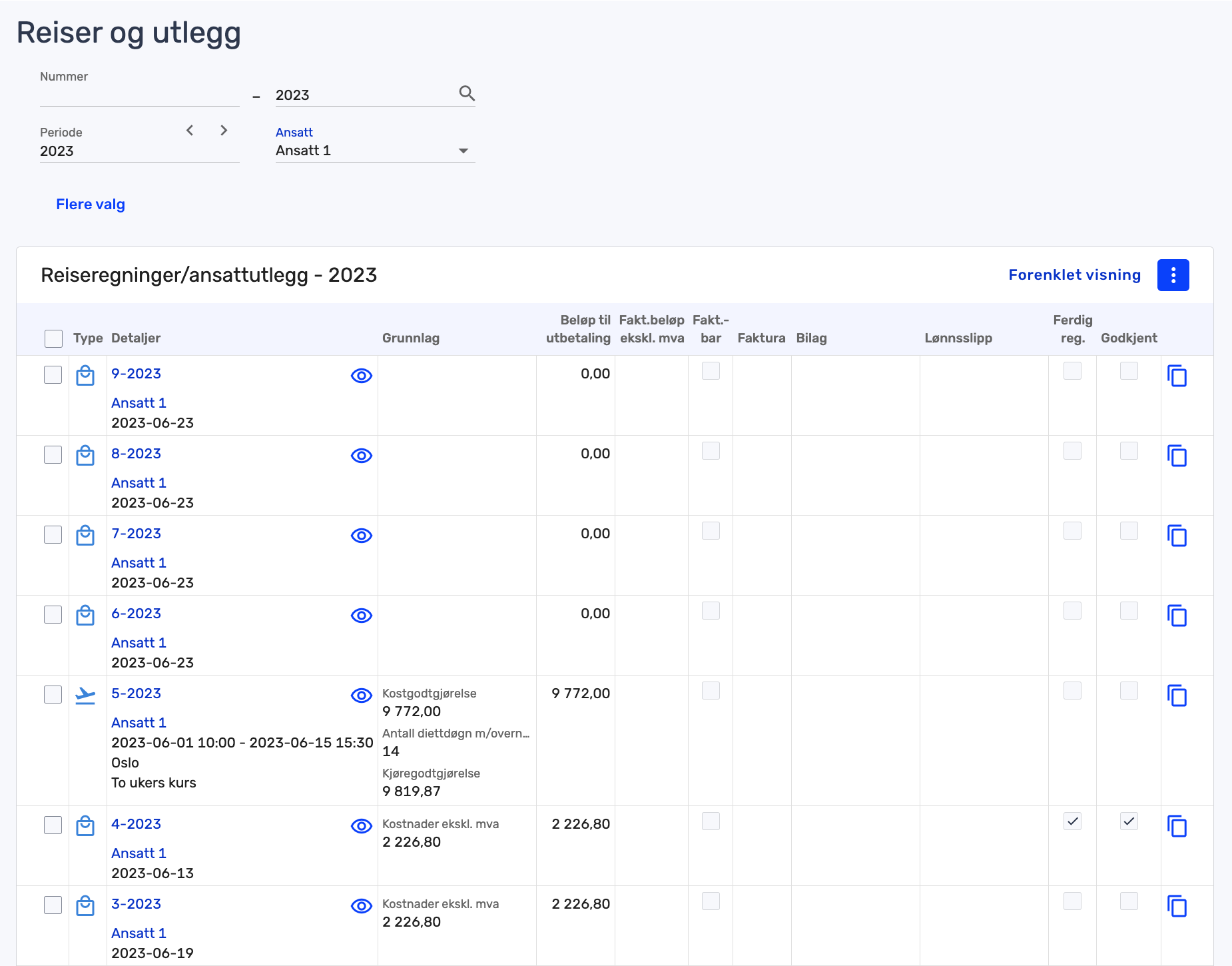The image size is (1232, 966).
Task: Click the Grunnlag column header
Action: tap(411, 338)
